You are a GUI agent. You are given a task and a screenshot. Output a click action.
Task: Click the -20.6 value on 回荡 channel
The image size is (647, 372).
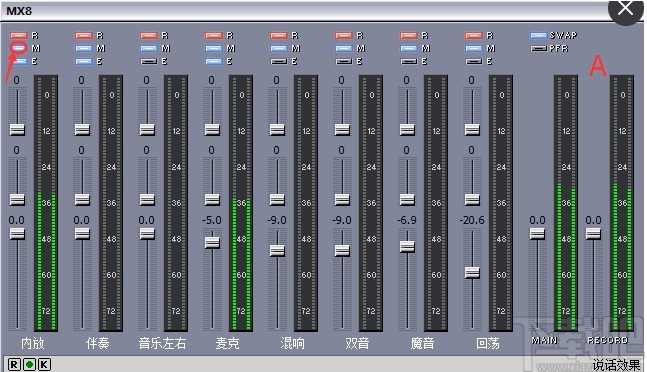(x=472, y=220)
